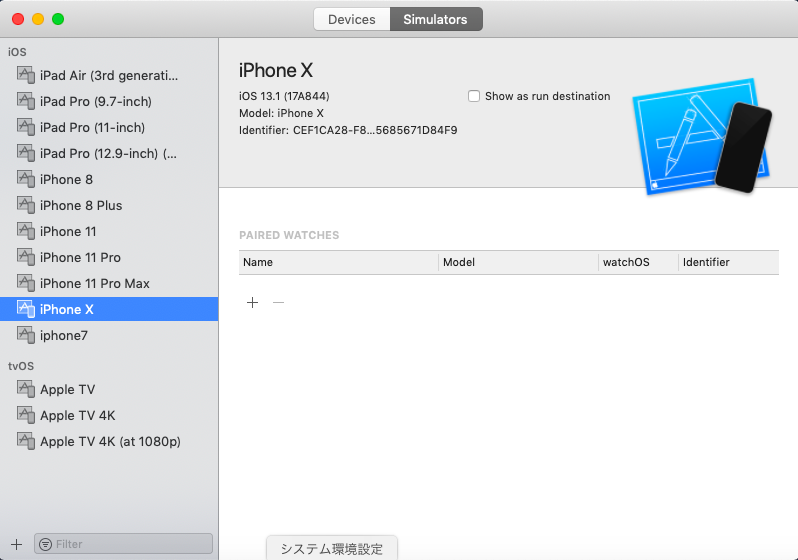Select Apple TV 4K (at 1080p) row
Viewport: 798px width, 560px height.
[x=109, y=441]
